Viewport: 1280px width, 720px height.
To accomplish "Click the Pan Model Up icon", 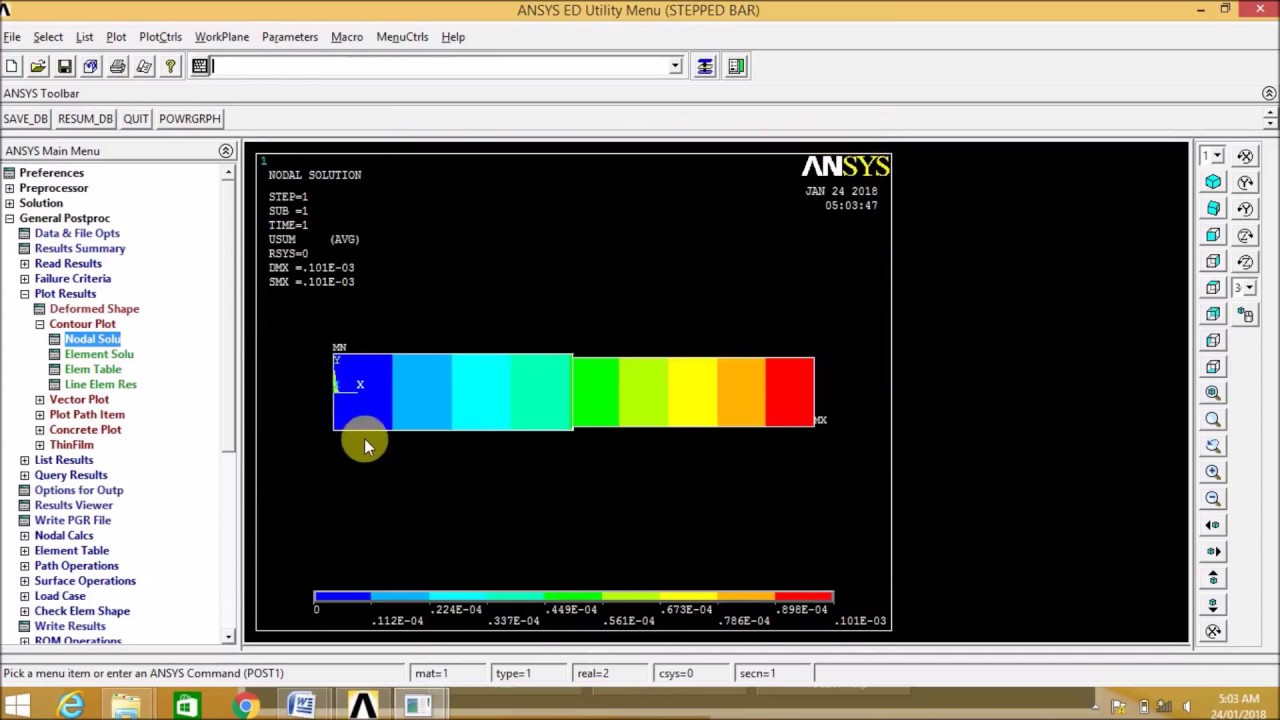I will [x=1213, y=578].
